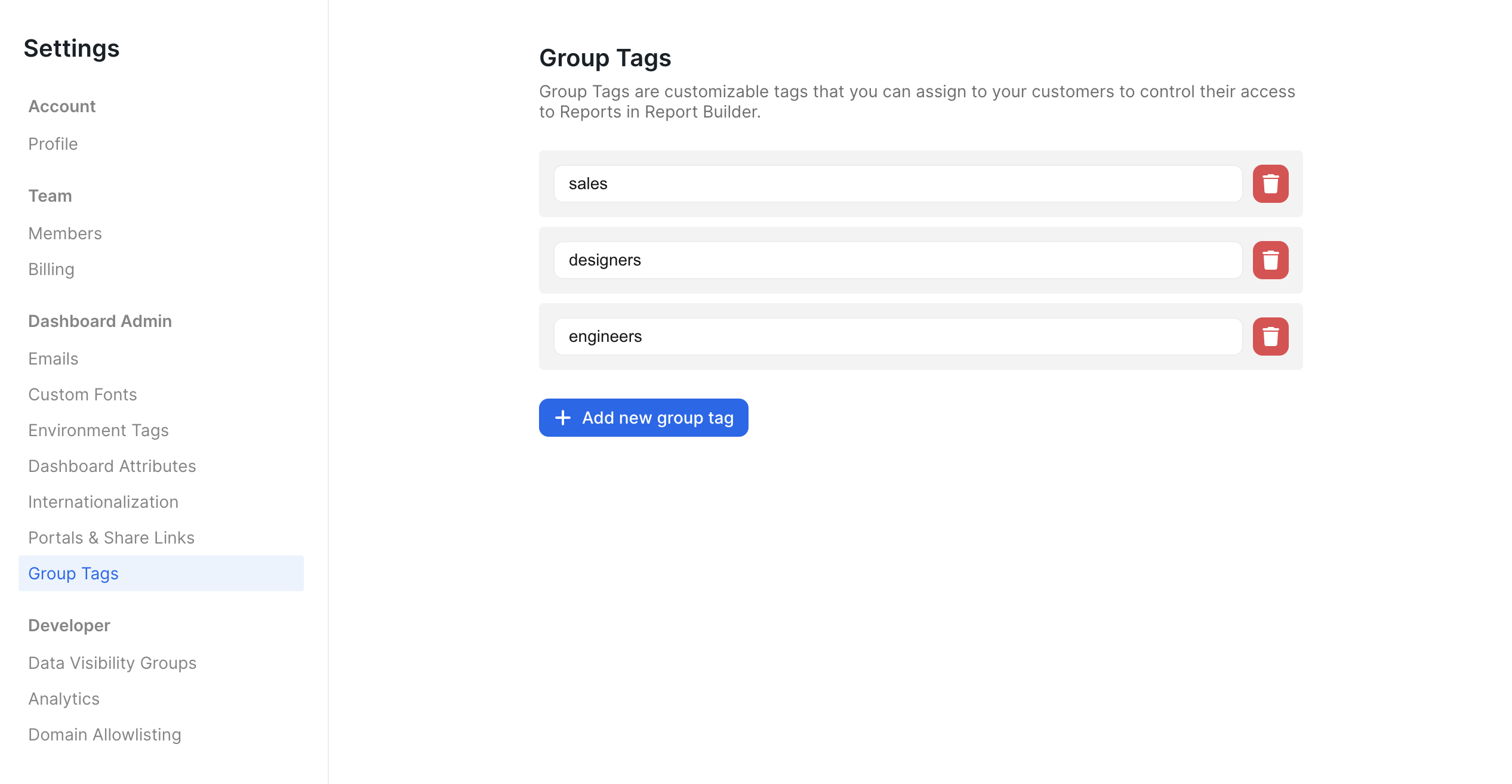Image resolution: width=1512 pixels, height=784 pixels.
Task: Open Data Visibility Groups page
Action: [x=112, y=663]
